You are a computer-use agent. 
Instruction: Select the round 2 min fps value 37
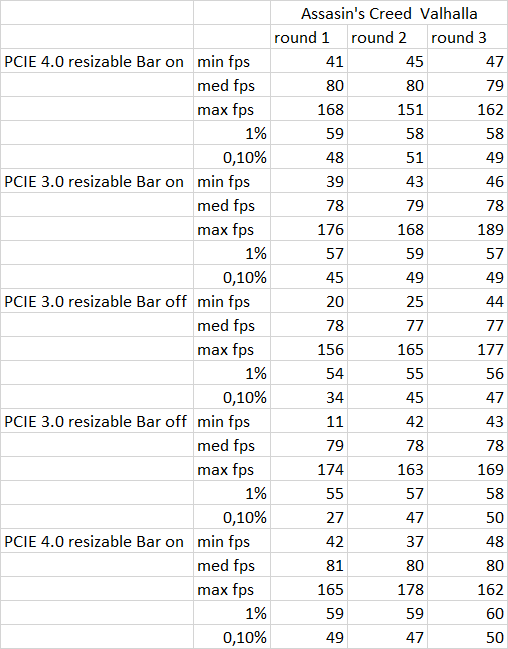[x=388, y=541]
